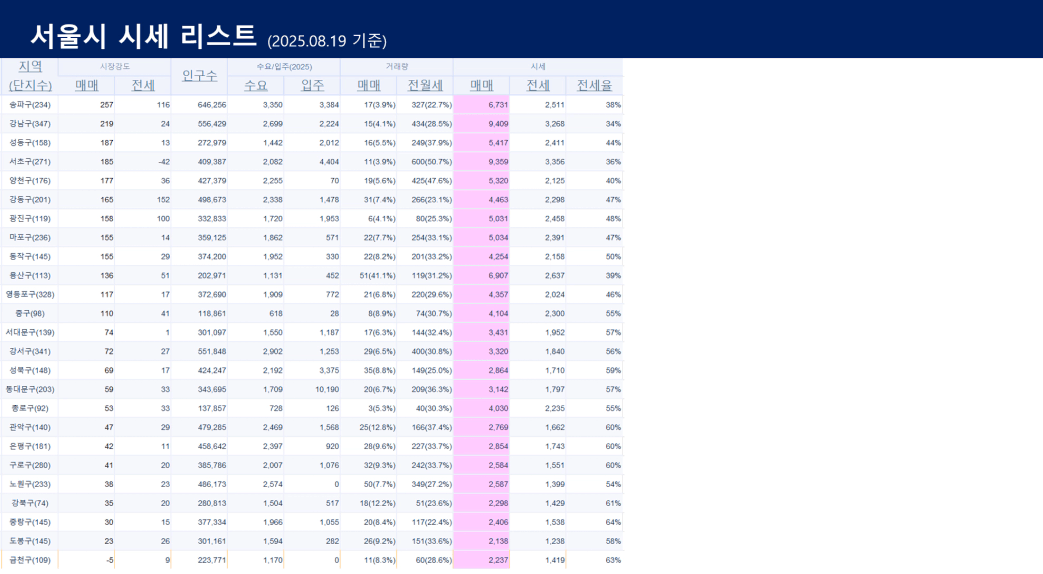This screenshot has height=574, width=1043.
Task: Click 거래량 매매 cell 25(12.8%) for 관악구
Action: [x=377, y=427]
